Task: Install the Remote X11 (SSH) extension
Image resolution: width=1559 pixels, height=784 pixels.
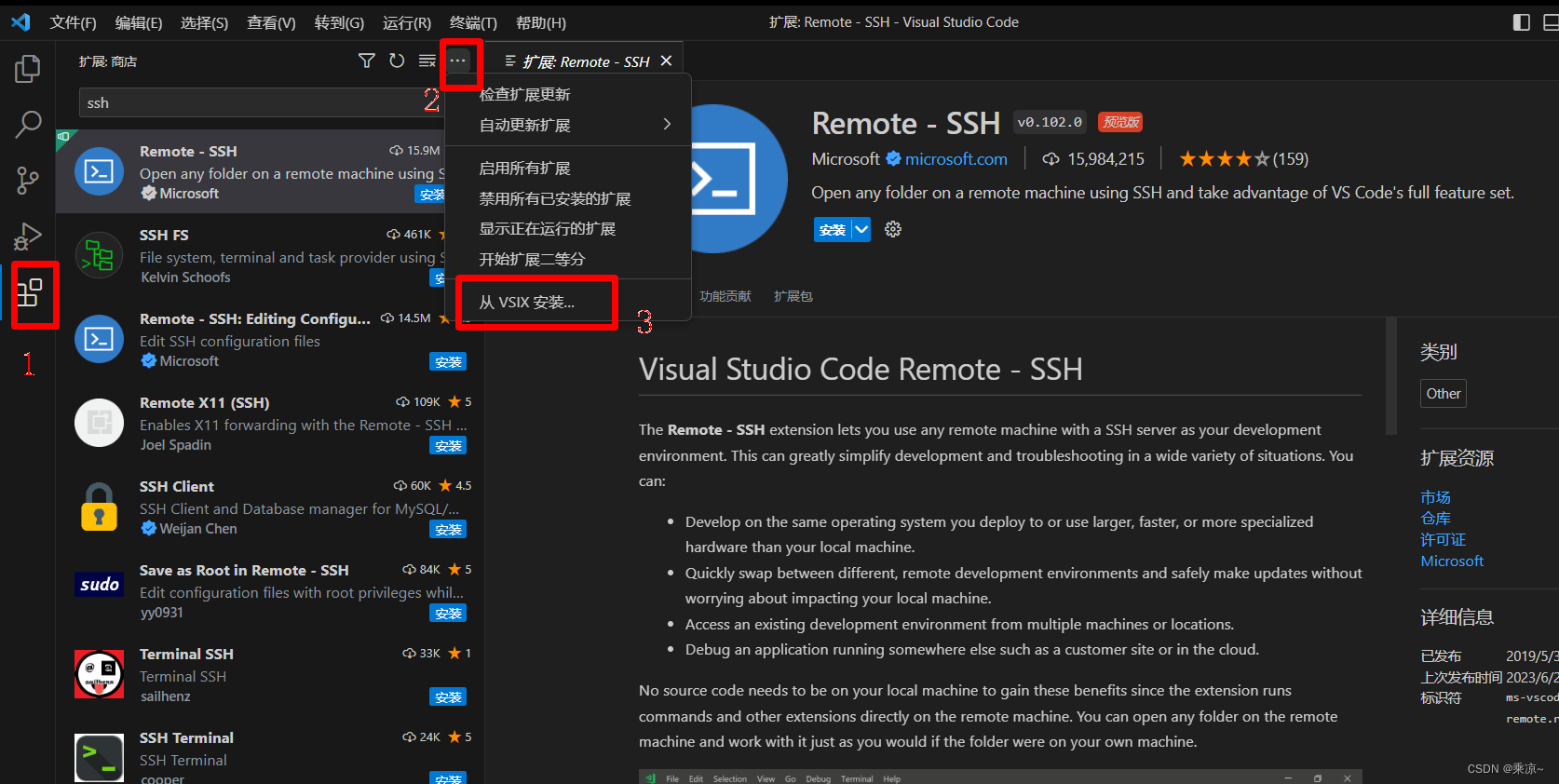Action: (448, 445)
